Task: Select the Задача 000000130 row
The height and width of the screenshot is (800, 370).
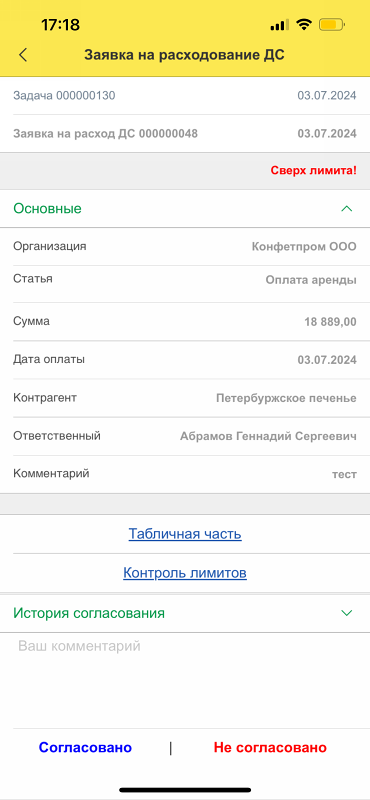Action: pyautogui.click(x=185, y=95)
